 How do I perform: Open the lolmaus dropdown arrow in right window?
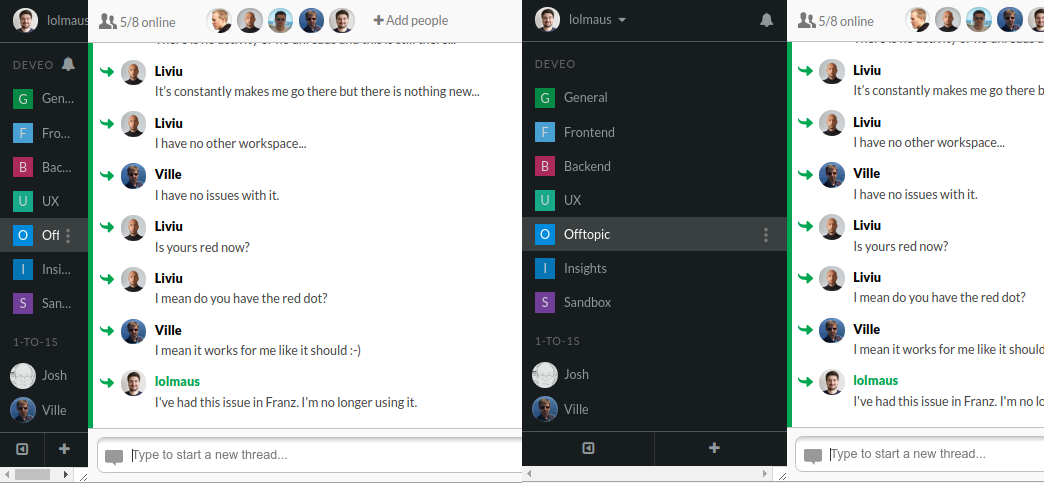pos(622,20)
